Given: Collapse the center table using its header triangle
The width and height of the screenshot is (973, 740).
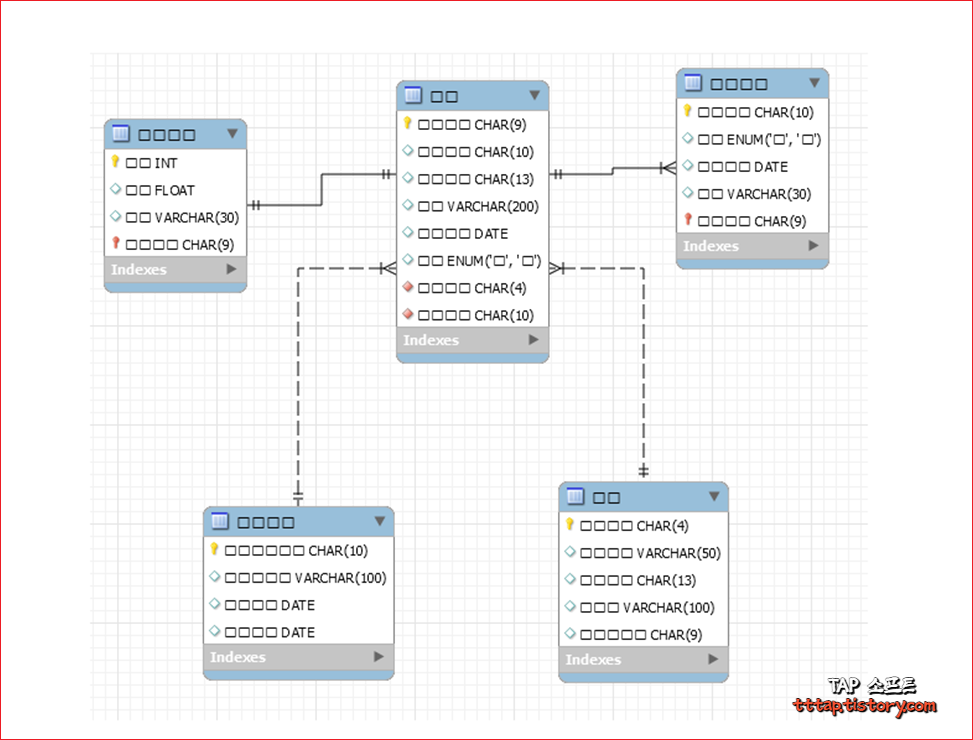Looking at the screenshot, I should pos(535,95).
